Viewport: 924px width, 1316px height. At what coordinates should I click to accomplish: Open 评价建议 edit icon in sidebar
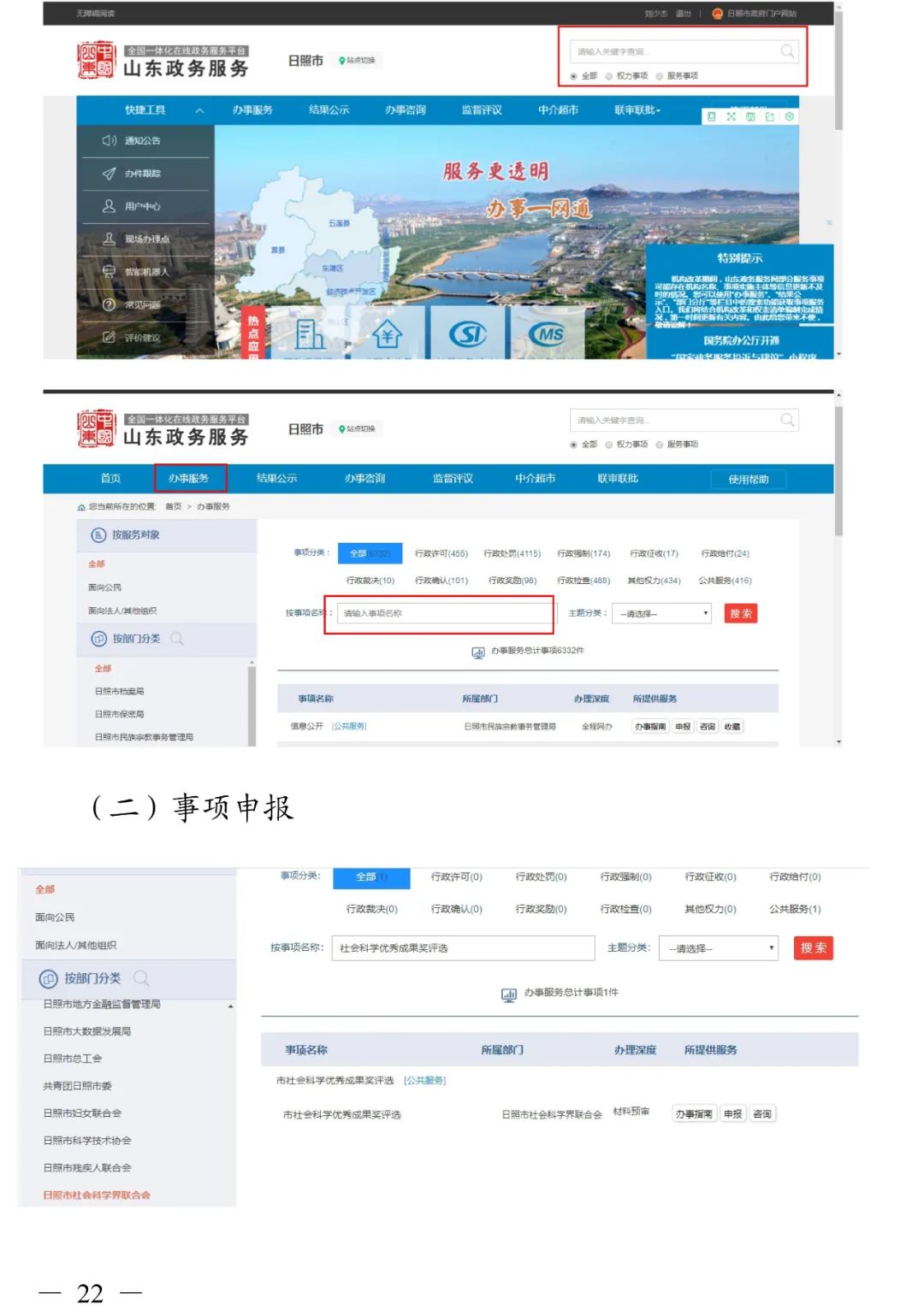pyautogui.click(x=110, y=337)
